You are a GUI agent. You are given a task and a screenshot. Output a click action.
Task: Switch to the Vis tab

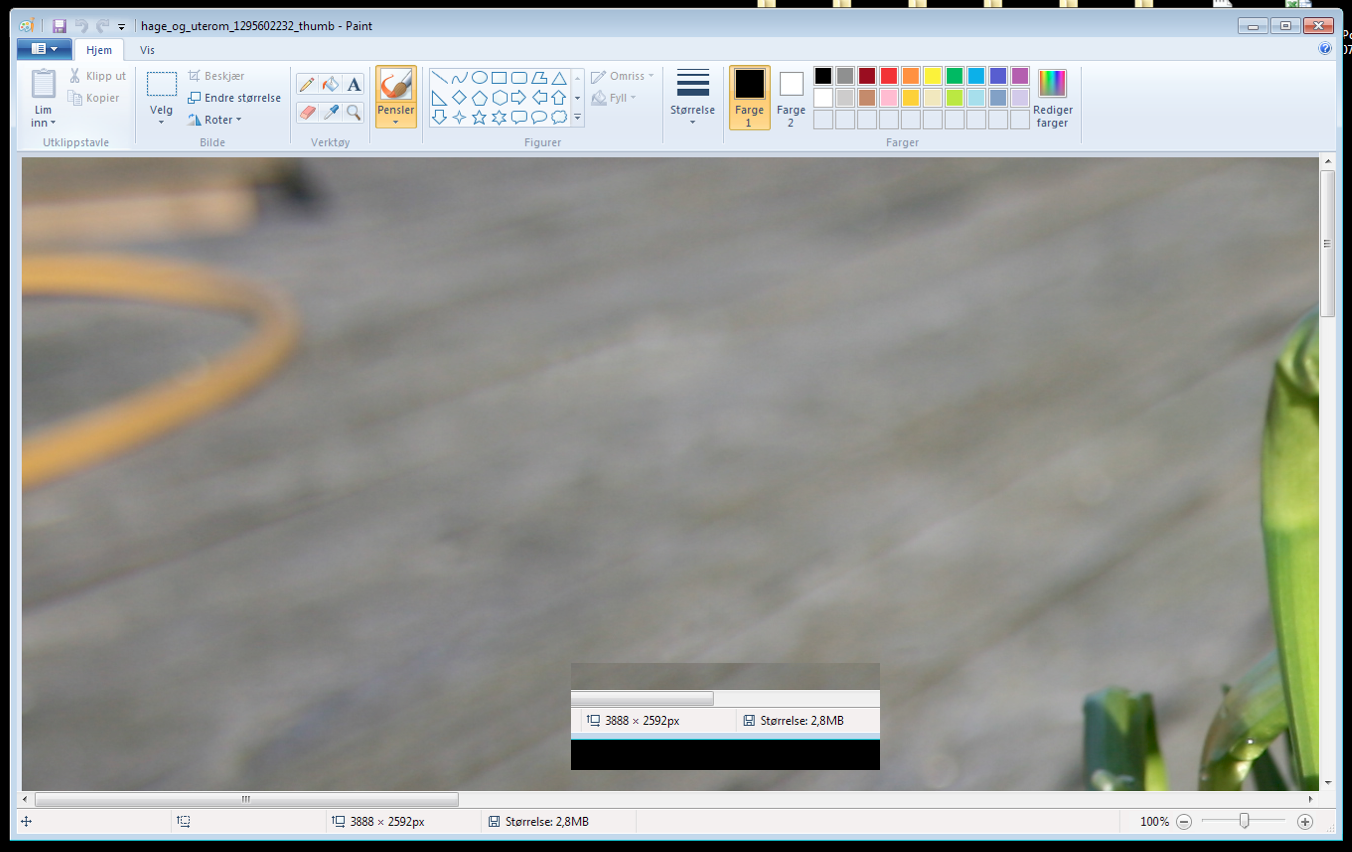[147, 50]
